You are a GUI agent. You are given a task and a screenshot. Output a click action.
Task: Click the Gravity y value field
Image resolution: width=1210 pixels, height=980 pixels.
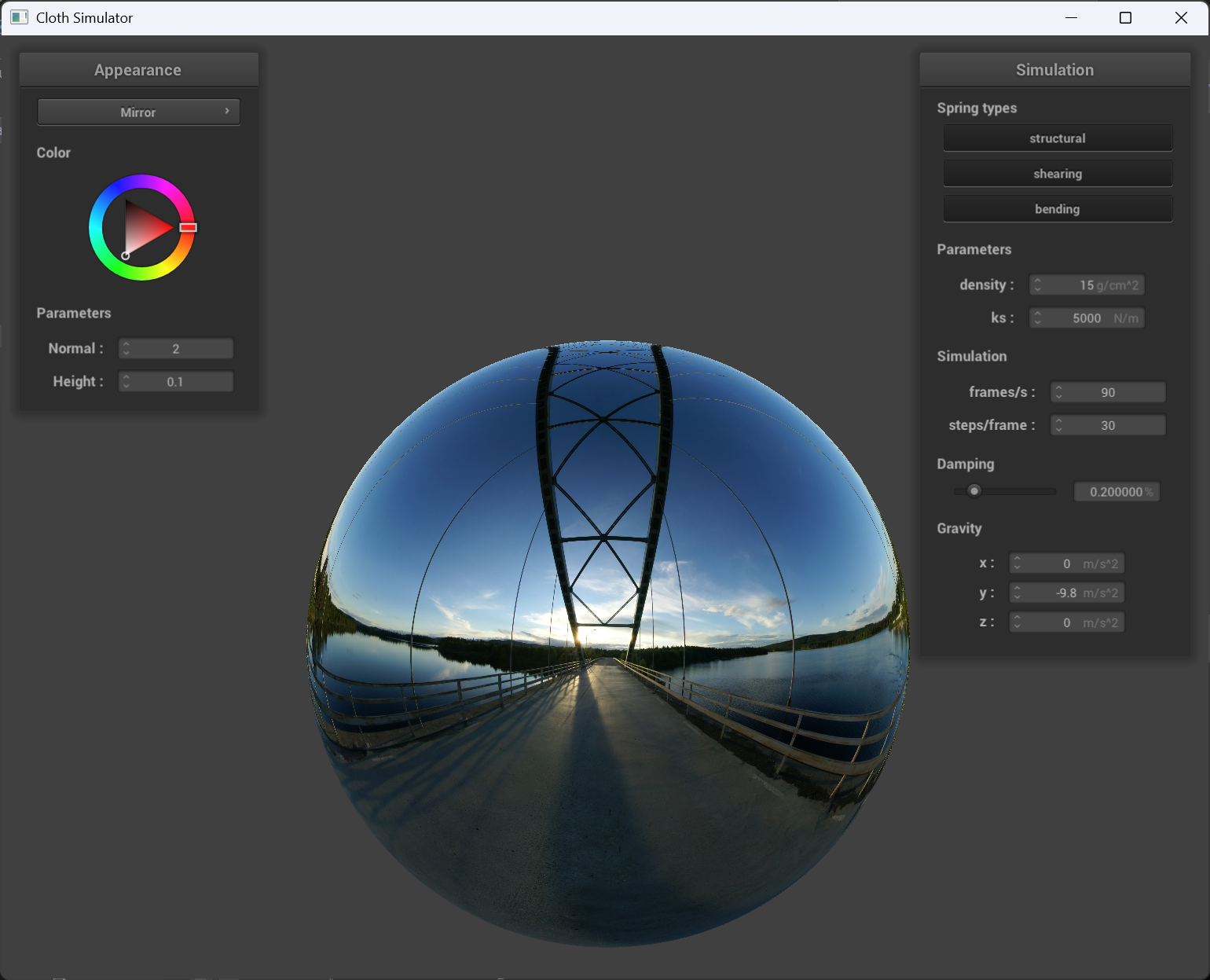click(x=1067, y=593)
